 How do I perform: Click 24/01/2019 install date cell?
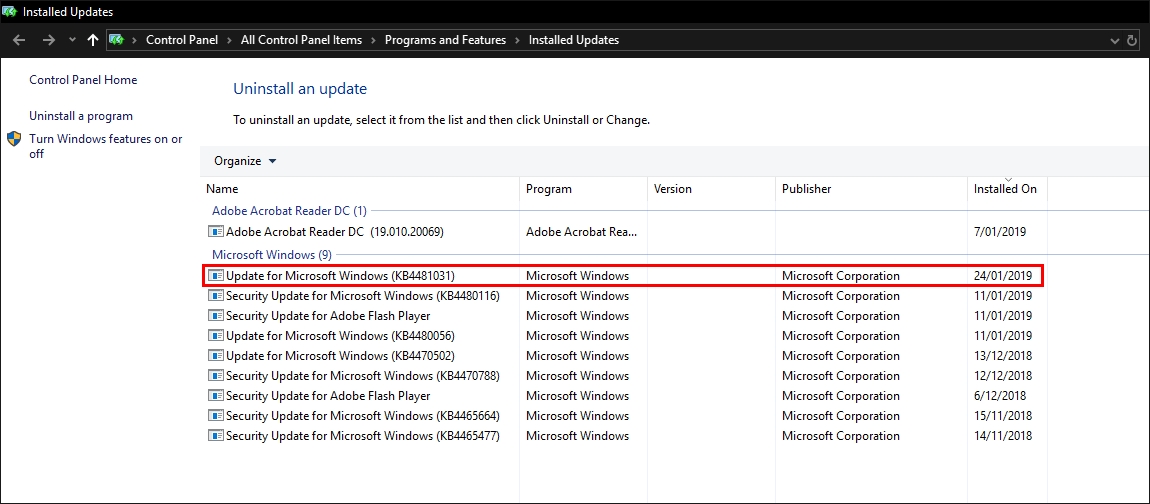click(x=1003, y=277)
